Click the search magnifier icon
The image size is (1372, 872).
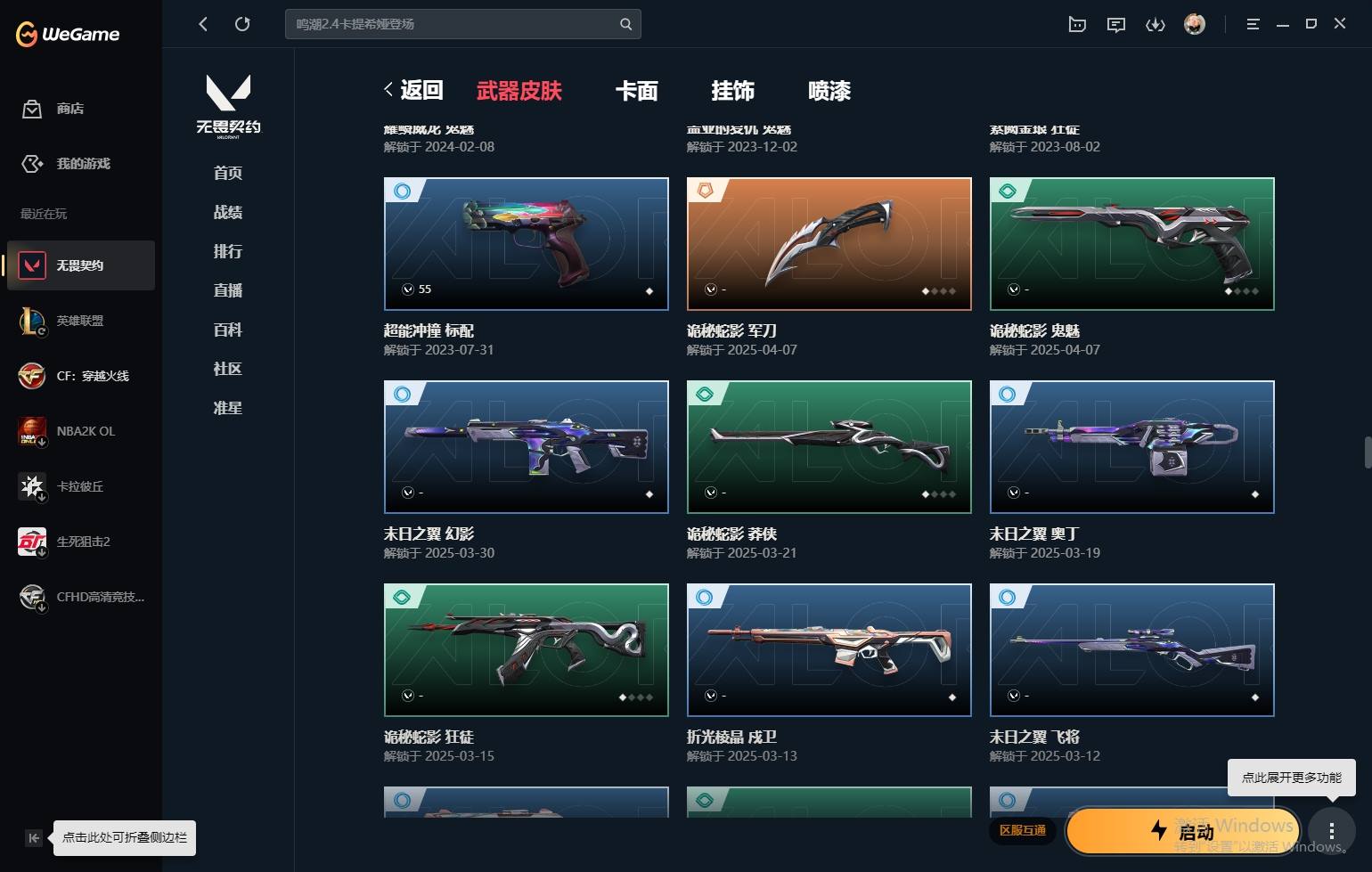[625, 24]
